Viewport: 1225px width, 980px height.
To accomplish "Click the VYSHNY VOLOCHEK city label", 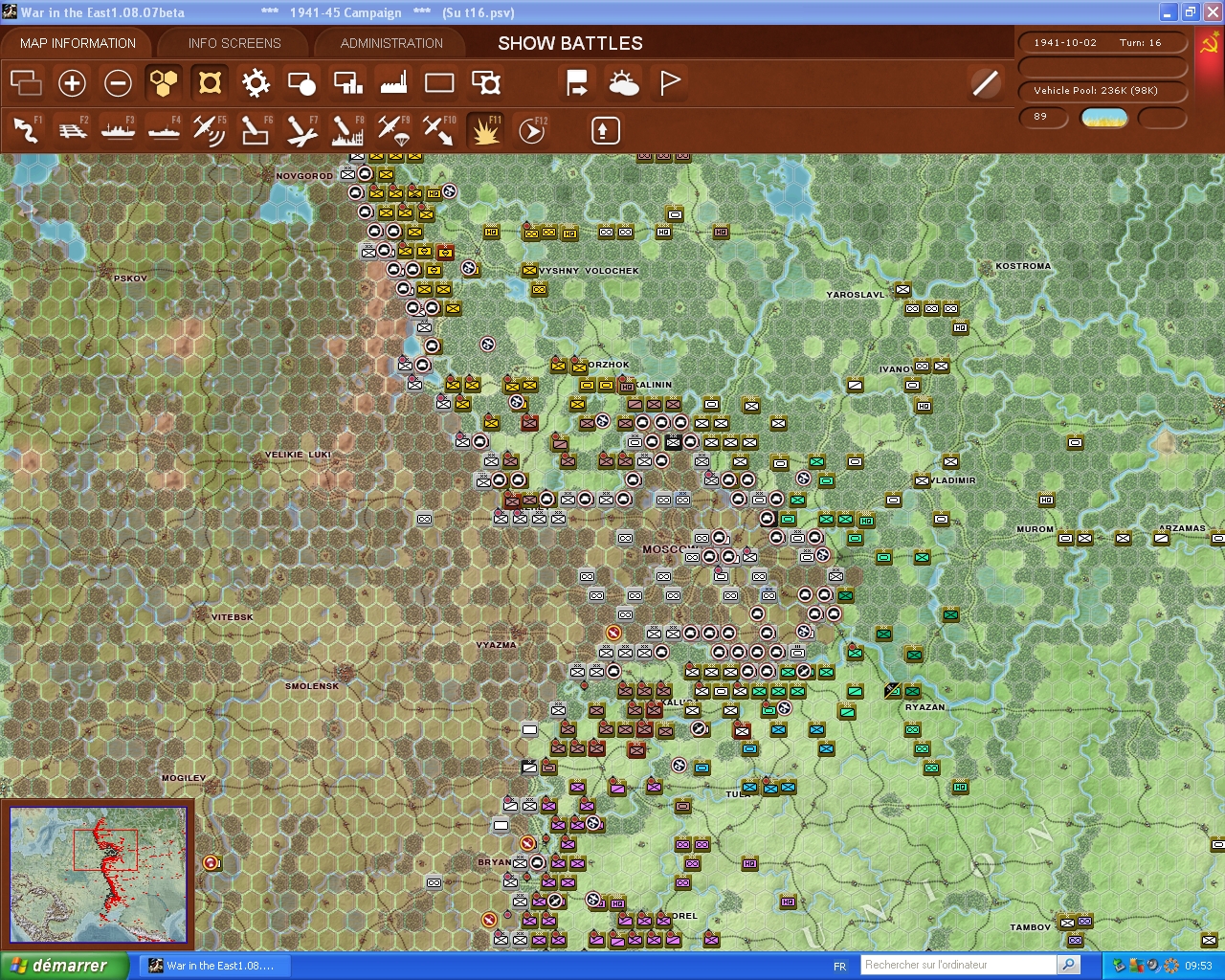I will (589, 271).
